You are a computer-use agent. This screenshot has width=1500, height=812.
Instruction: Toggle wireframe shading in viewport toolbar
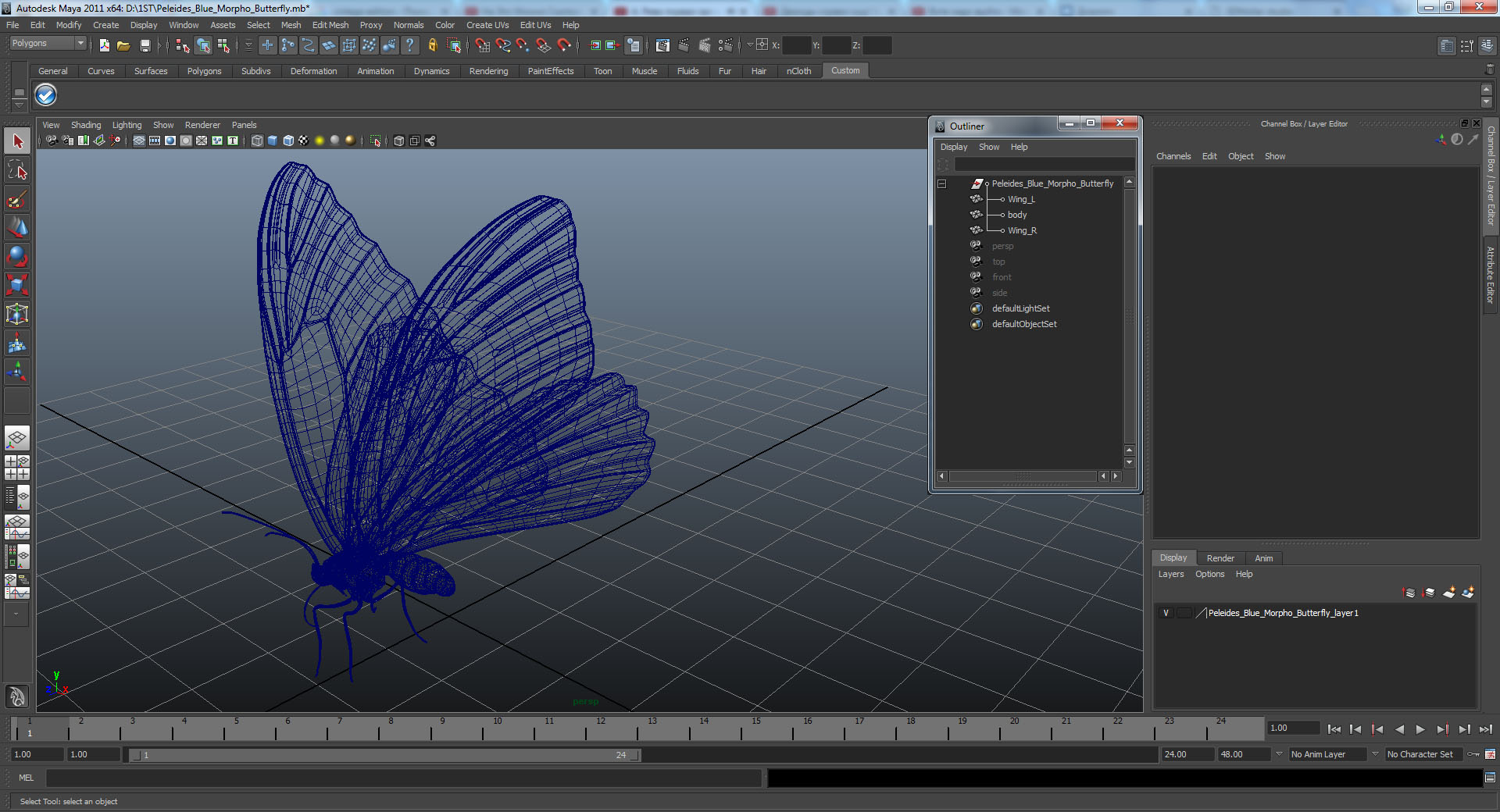pyautogui.click(x=257, y=141)
